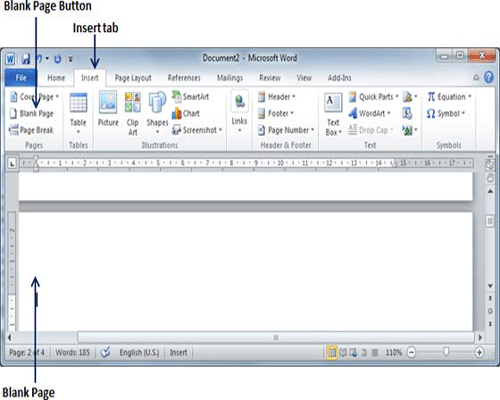Click Previous Page double-arrow button
This screenshot has height=400, width=500.
click(x=490, y=298)
